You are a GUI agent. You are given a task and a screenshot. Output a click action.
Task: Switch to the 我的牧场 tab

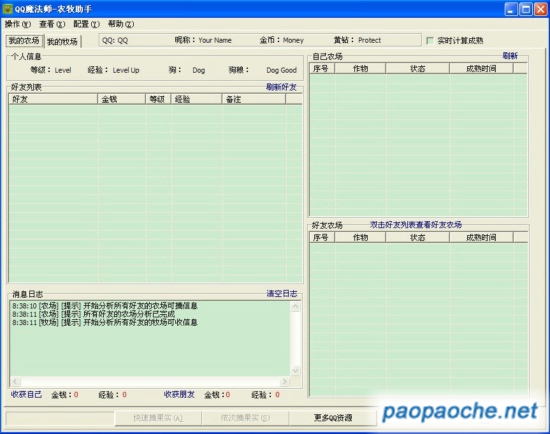(62, 41)
